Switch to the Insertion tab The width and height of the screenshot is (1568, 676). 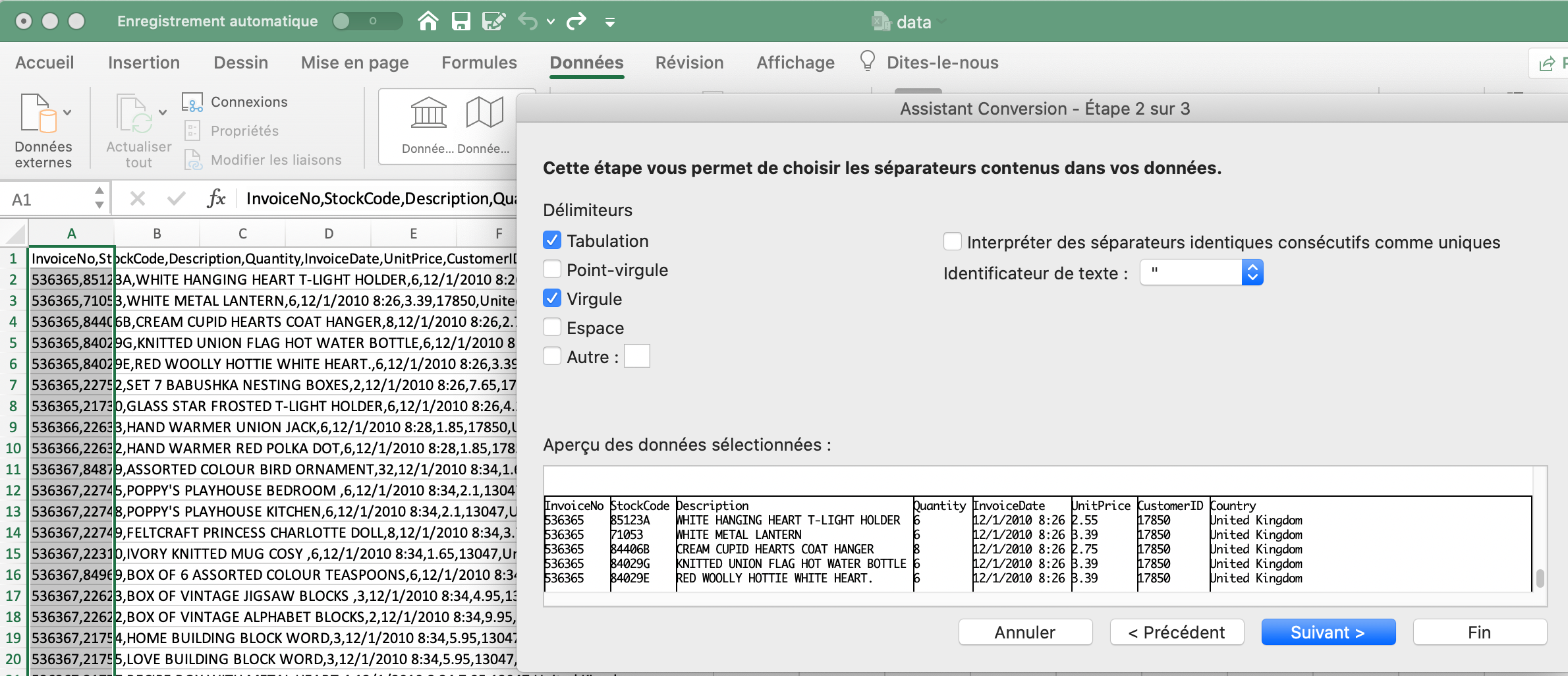[x=144, y=63]
